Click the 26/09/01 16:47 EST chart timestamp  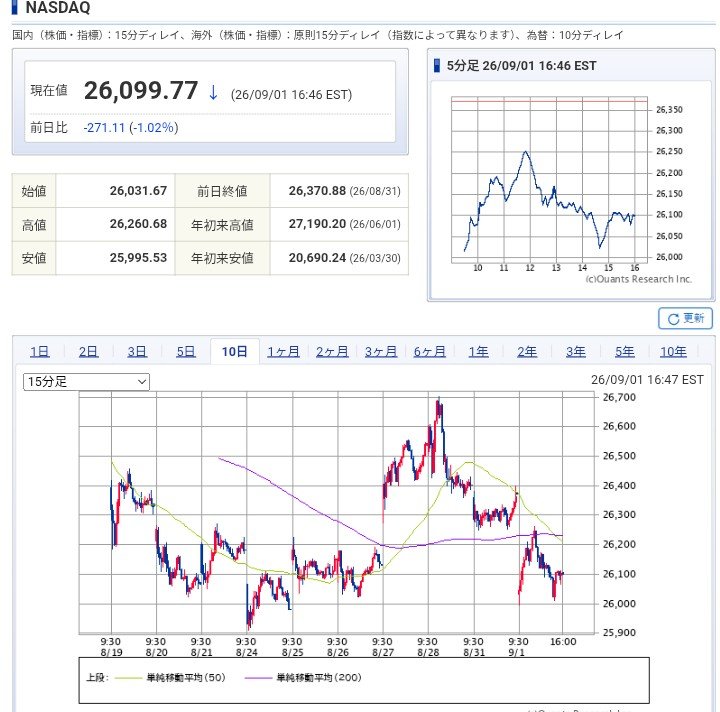pyautogui.click(x=647, y=380)
